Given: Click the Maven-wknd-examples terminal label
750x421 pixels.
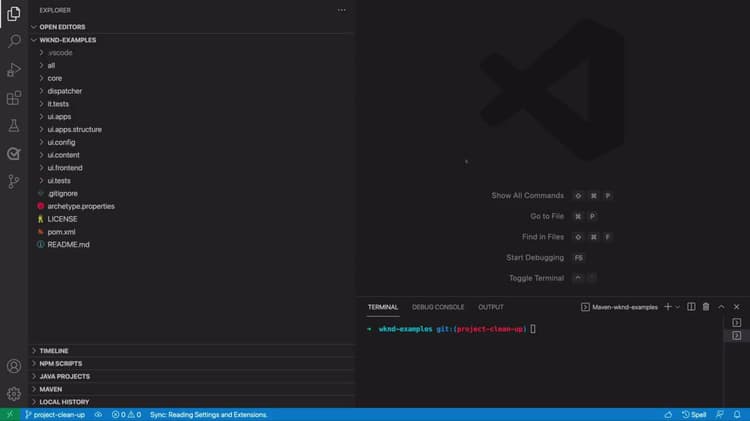Looking at the screenshot, I should pos(619,307).
